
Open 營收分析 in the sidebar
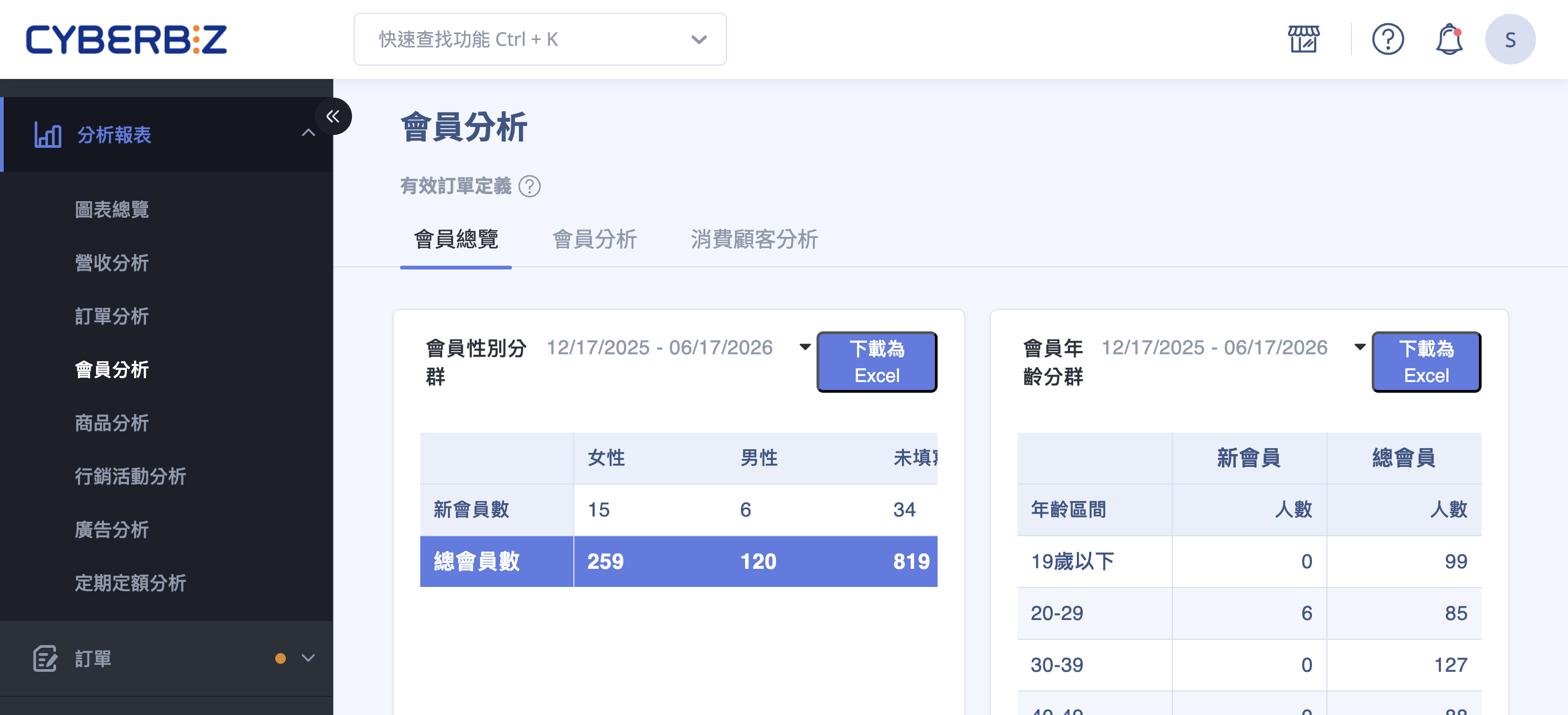(112, 263)
